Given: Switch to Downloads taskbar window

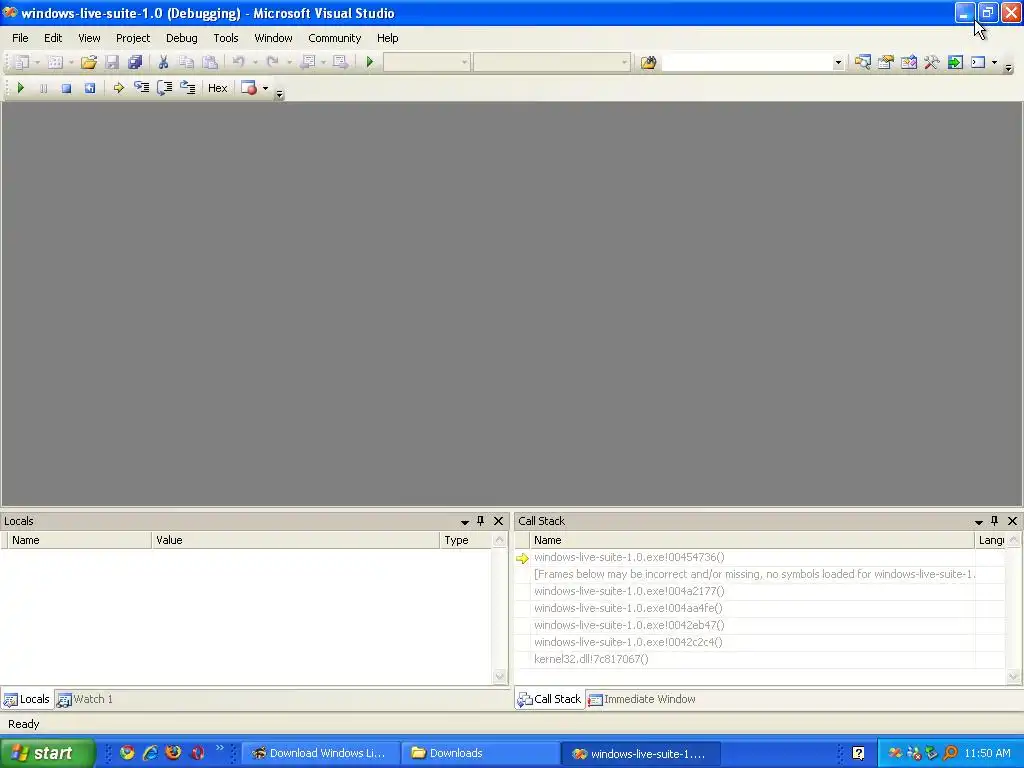Looking at the screenshot, I should pyautogui.click(x=480, y=753).
